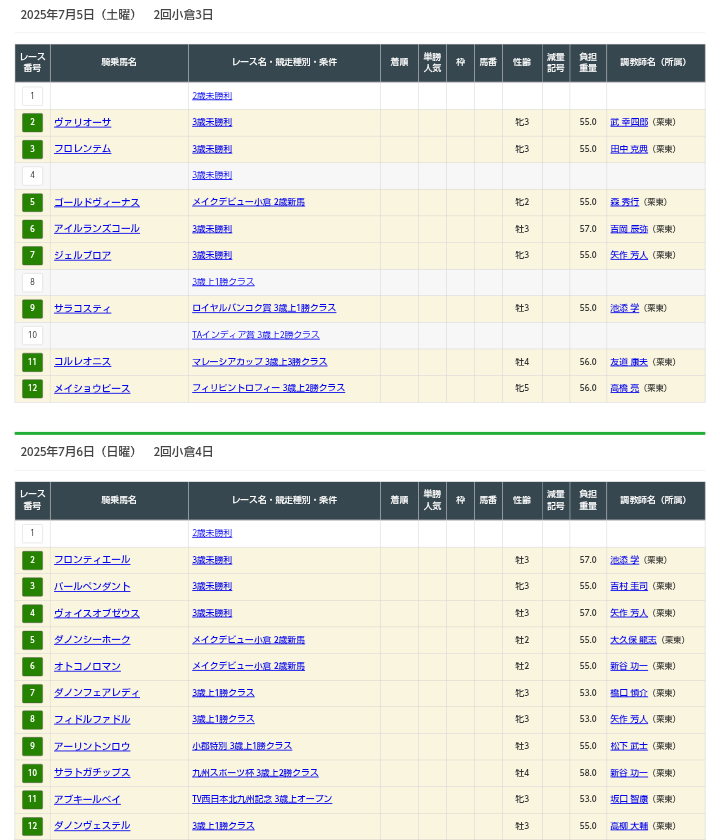Open the マレーシアカップ 3歳上3勝クラス race link
The height and width of the screenshot is (840, 720).
click(259, 362)
